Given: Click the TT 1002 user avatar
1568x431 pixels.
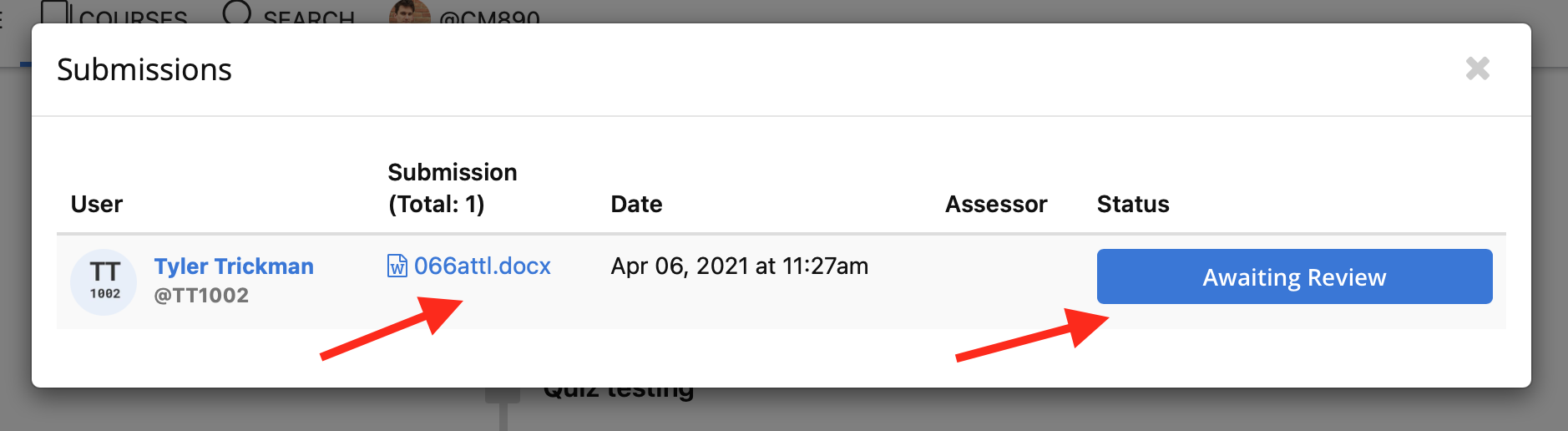Looking at the screenshot, I should 104,281.
